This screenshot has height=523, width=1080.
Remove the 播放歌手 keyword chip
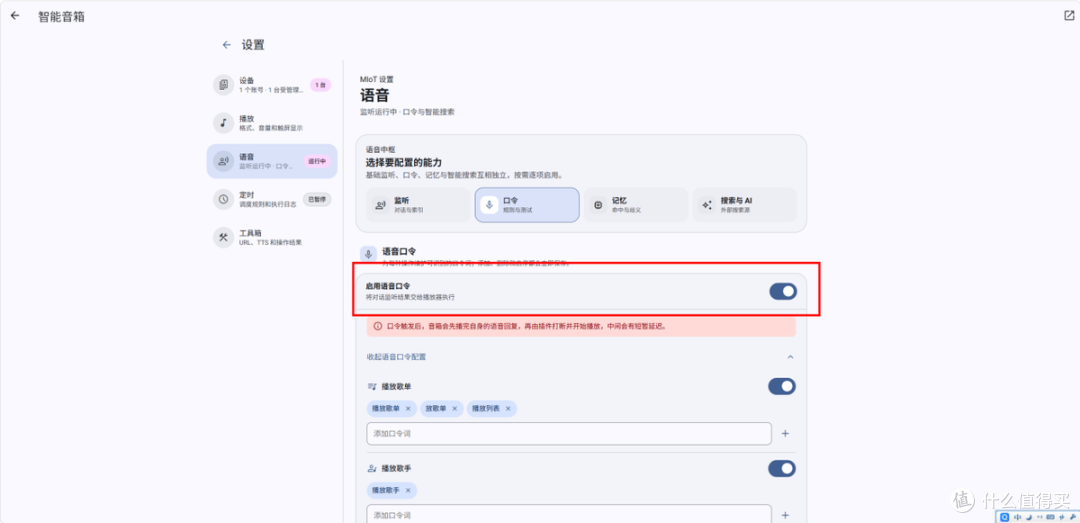click(x=408, y=490)
